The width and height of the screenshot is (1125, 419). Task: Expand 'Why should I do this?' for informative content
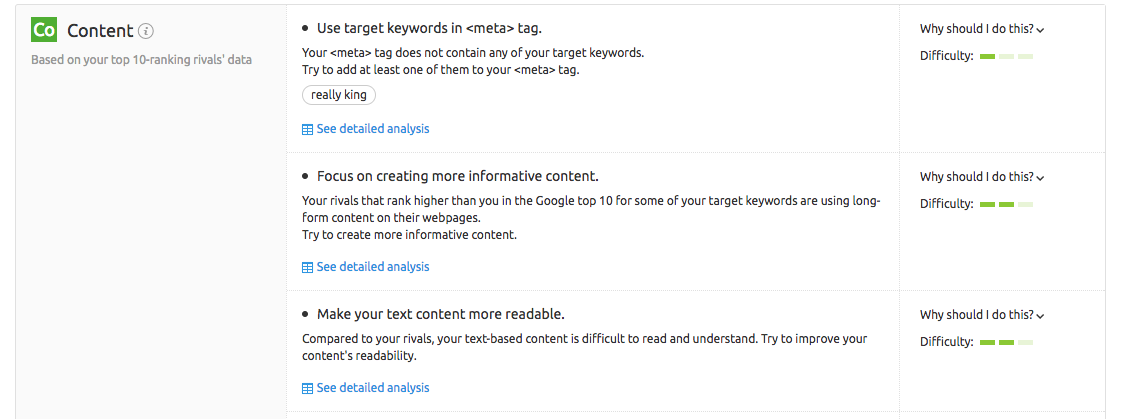tap(976, 177)
